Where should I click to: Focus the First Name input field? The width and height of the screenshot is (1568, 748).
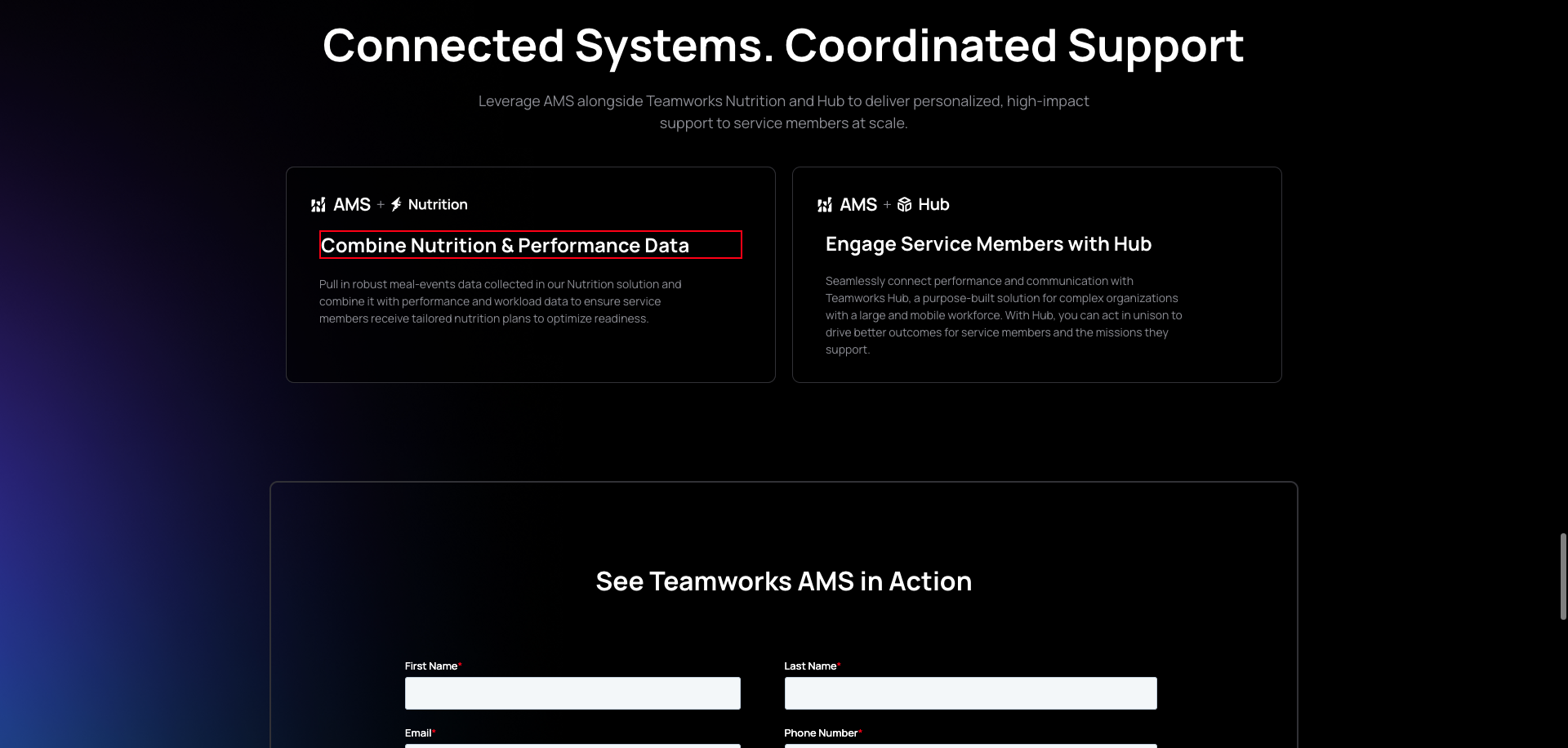point(572,693)
